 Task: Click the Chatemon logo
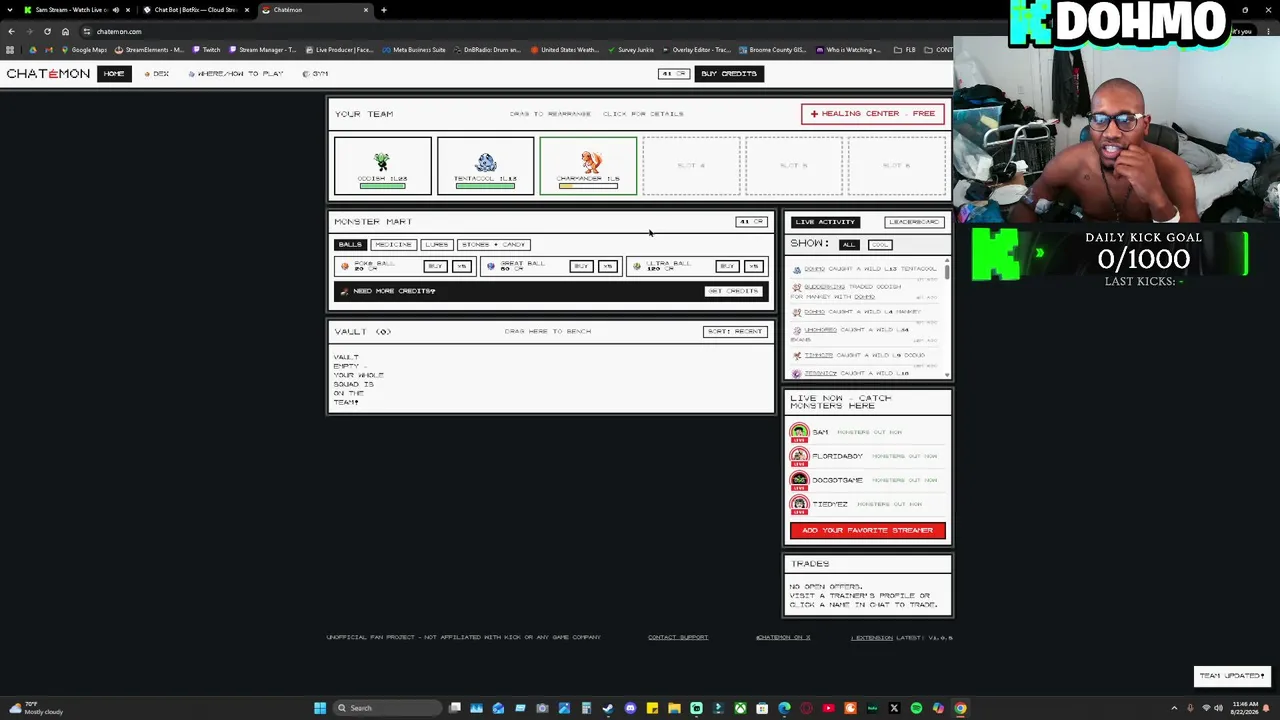click(48, 73)
